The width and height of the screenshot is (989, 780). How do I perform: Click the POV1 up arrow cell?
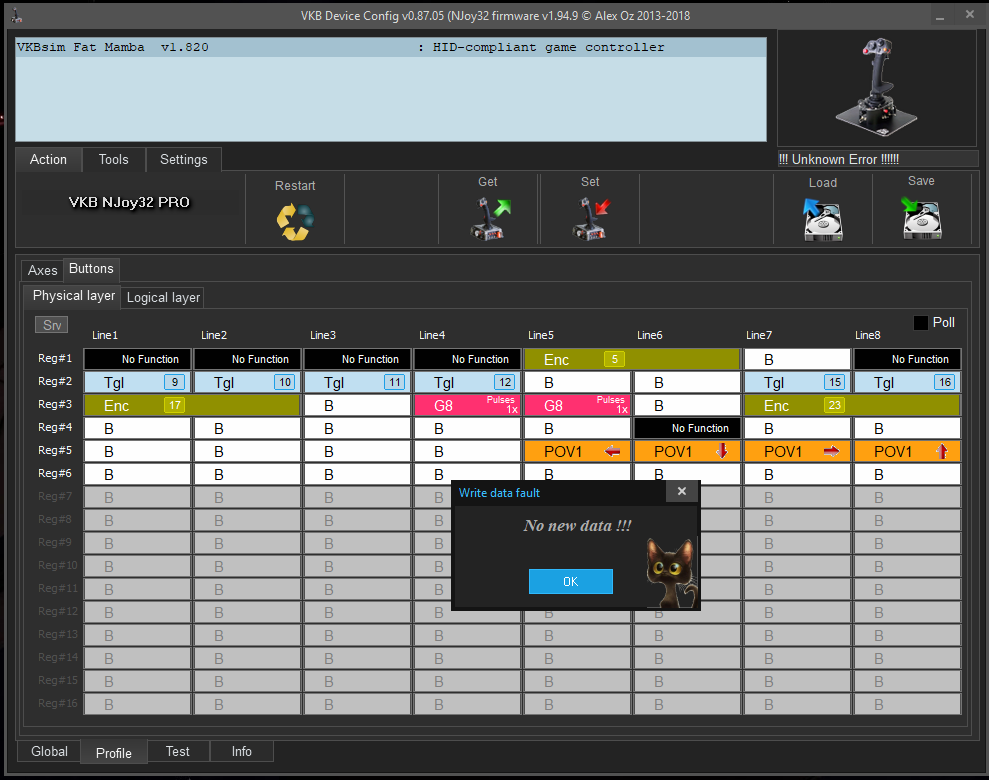pos(907,451)
